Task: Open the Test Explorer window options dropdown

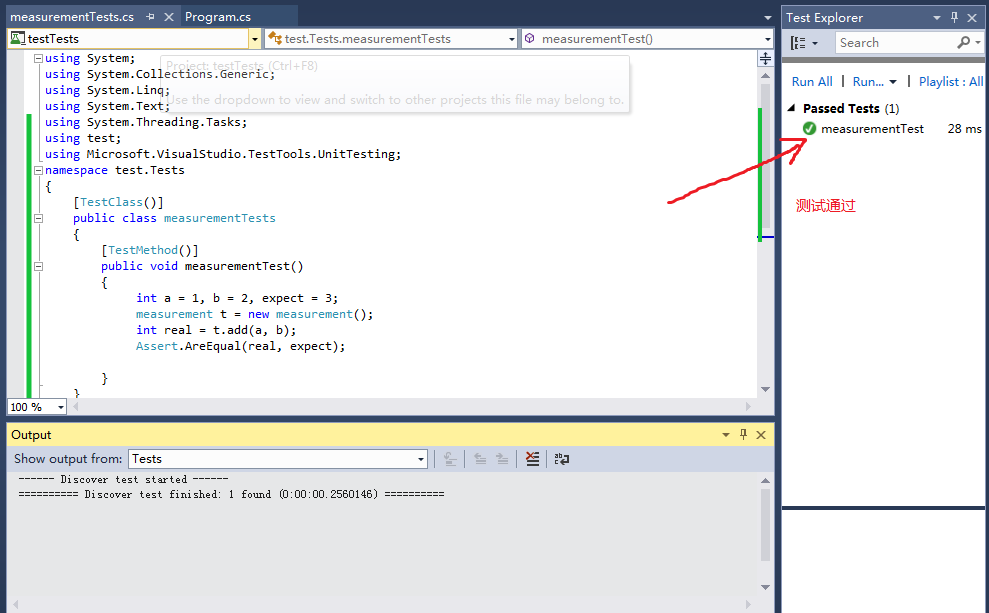Action: tap(937, 18)
